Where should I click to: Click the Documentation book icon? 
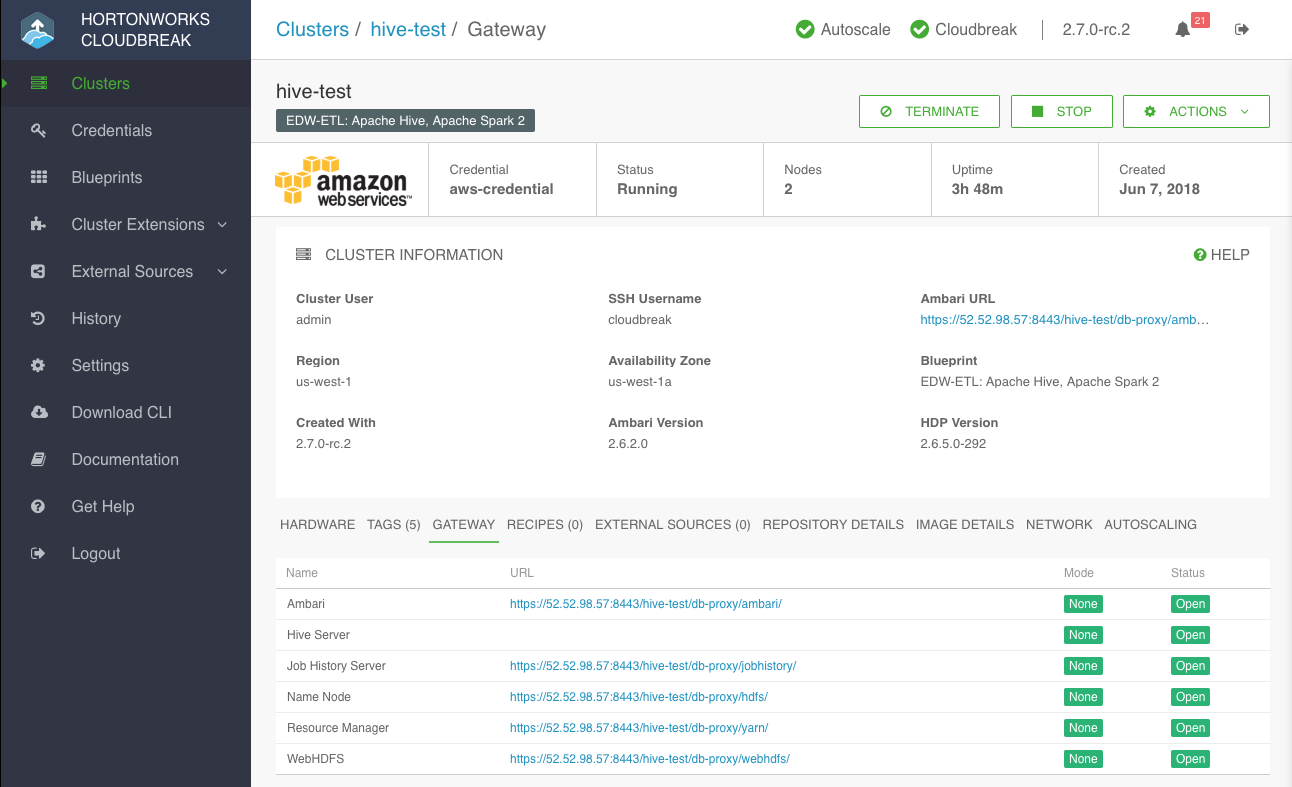pyautogui.click(x=39, y=459)
